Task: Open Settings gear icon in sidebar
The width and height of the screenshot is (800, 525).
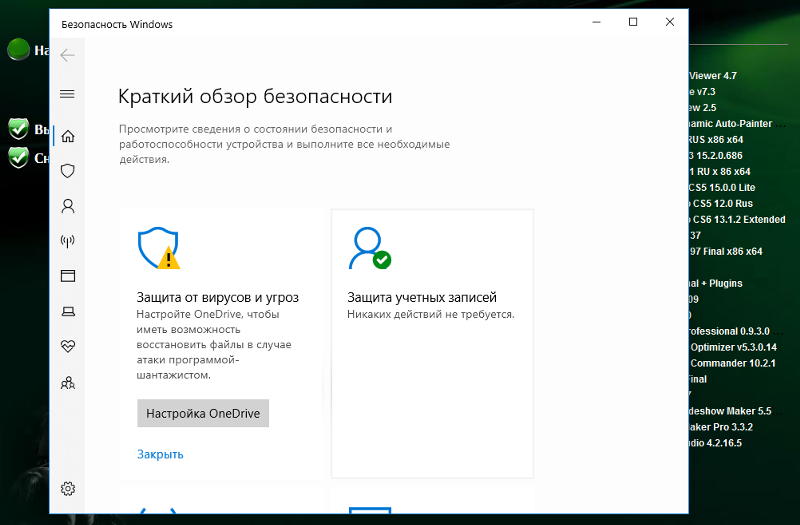Action: click(x=68, y=489)
